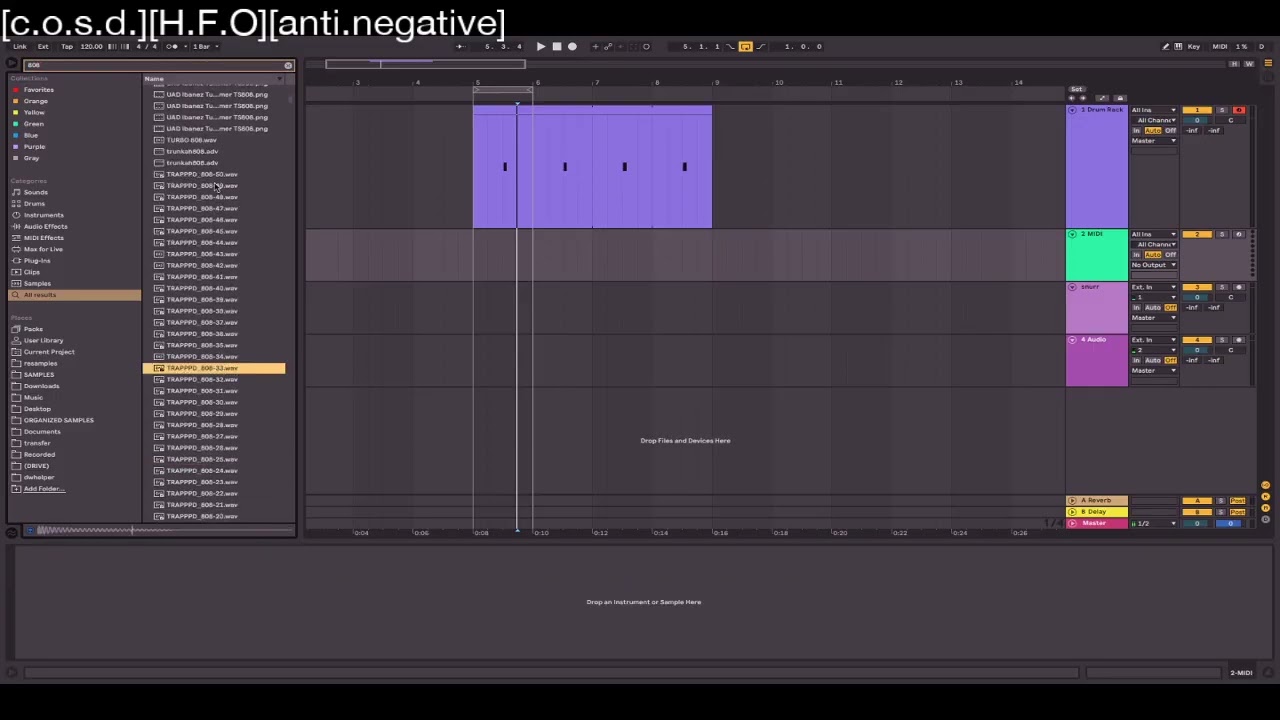Open 2 MIDI No Output dropdown
Viewport: 1280px width, 720px height.
pos(1154,264)
